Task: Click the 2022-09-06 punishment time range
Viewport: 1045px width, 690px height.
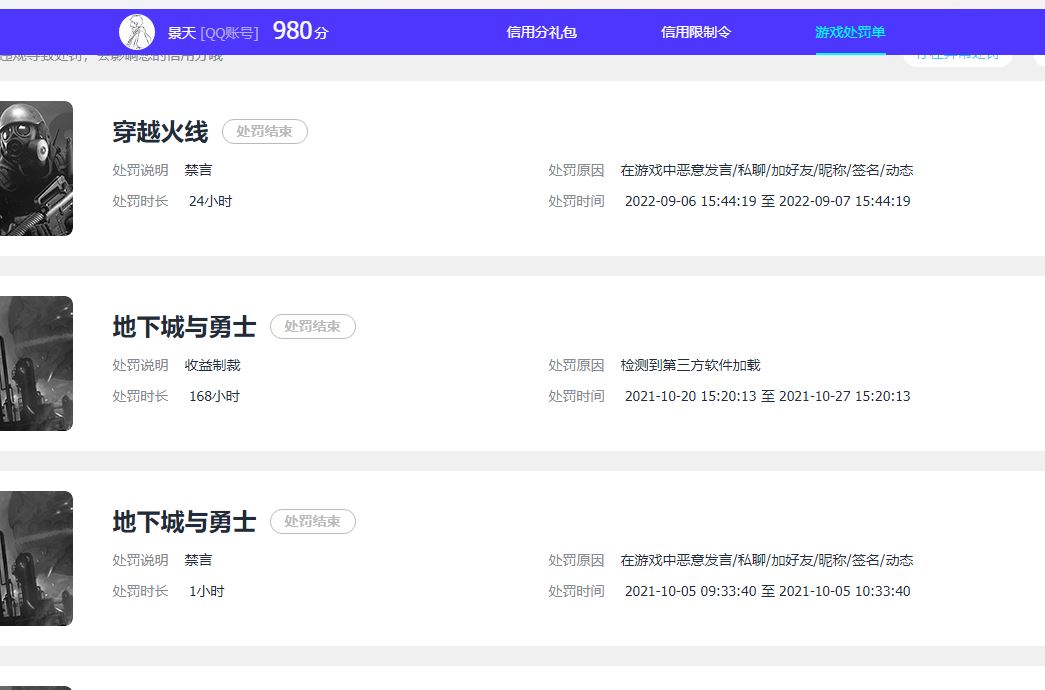Action: (767, 202)
